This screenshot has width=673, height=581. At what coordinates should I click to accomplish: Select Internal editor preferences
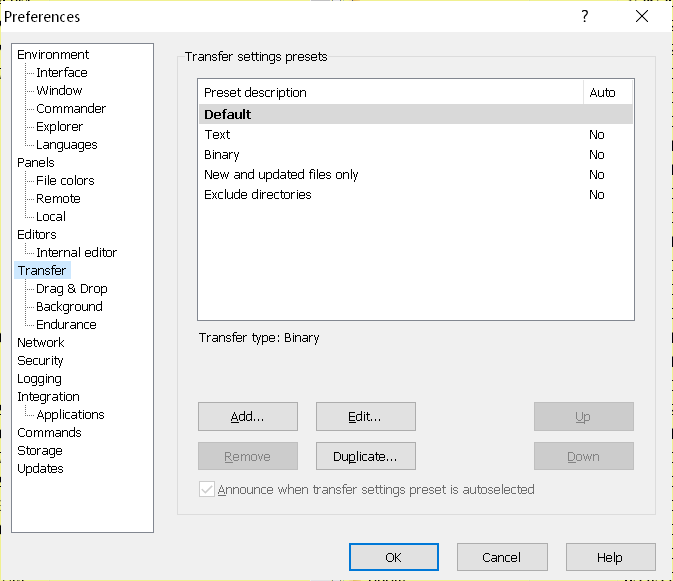76,253
